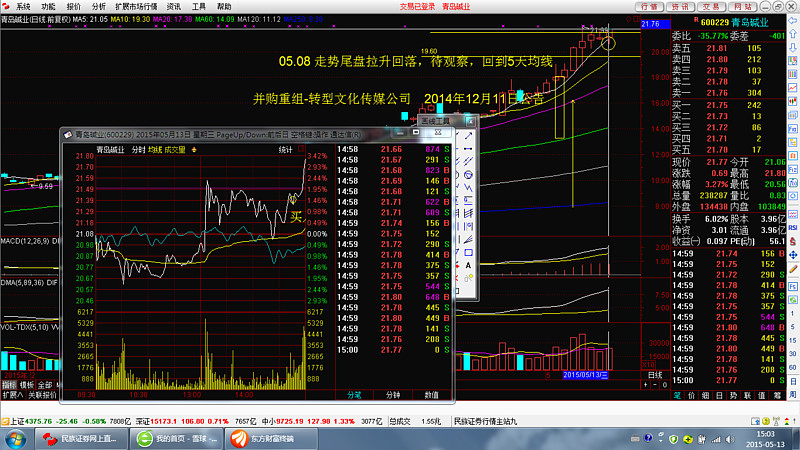Open the 扩展市场行情 menu
The image size is (800, 450).
click(x=136, y=6)
